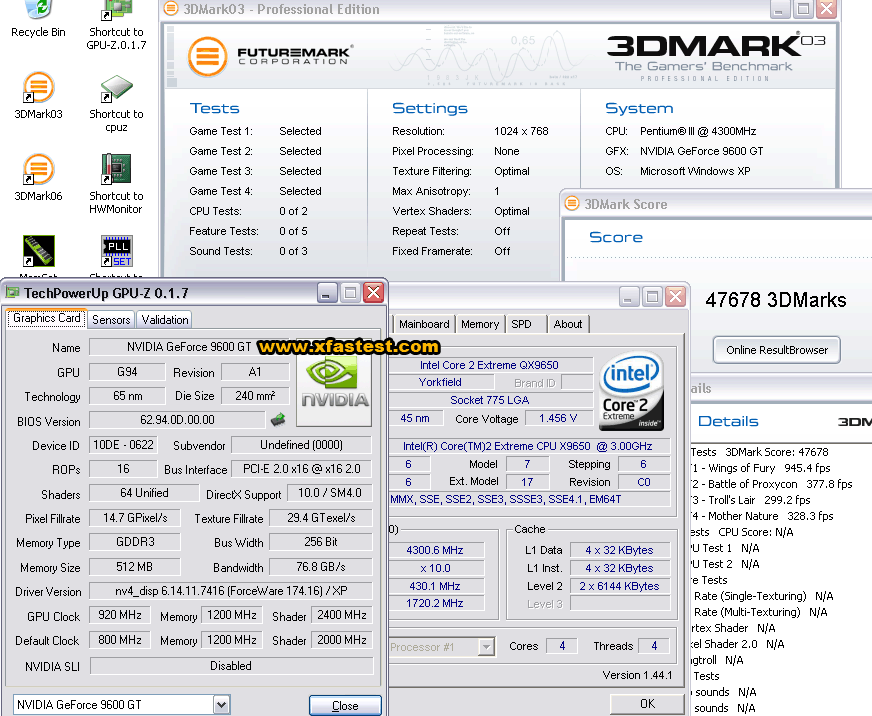Click the Core Voltage 1.456 V value
Screen dimensions: 872x716
click(x=558, y=418)
